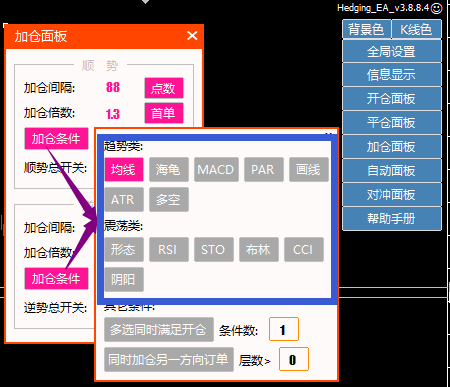Open the 帮助手册 manual

pos(392,219)
